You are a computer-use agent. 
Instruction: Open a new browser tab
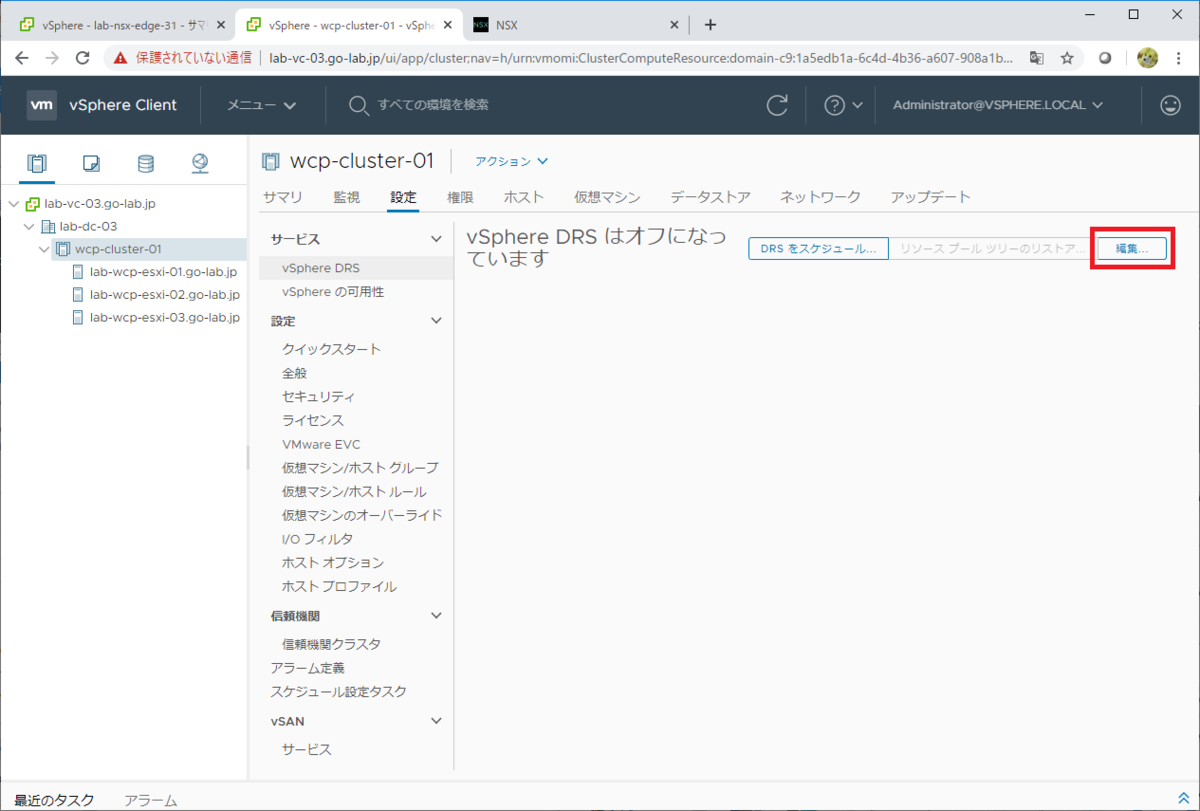coord(710,24)
